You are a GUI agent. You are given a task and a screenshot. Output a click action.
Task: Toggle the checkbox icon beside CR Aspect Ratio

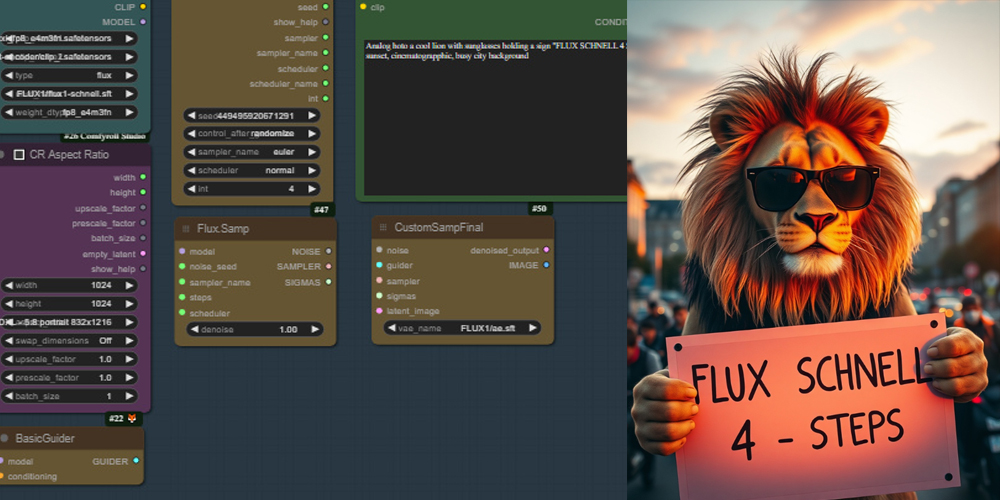[19, 155]
